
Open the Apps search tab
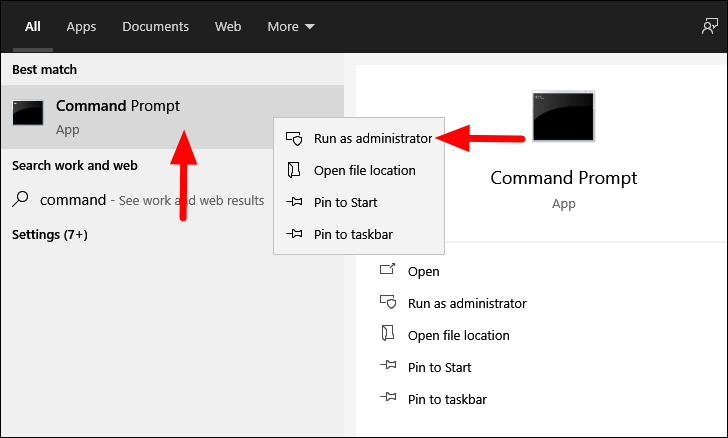[x=81, y=26]
